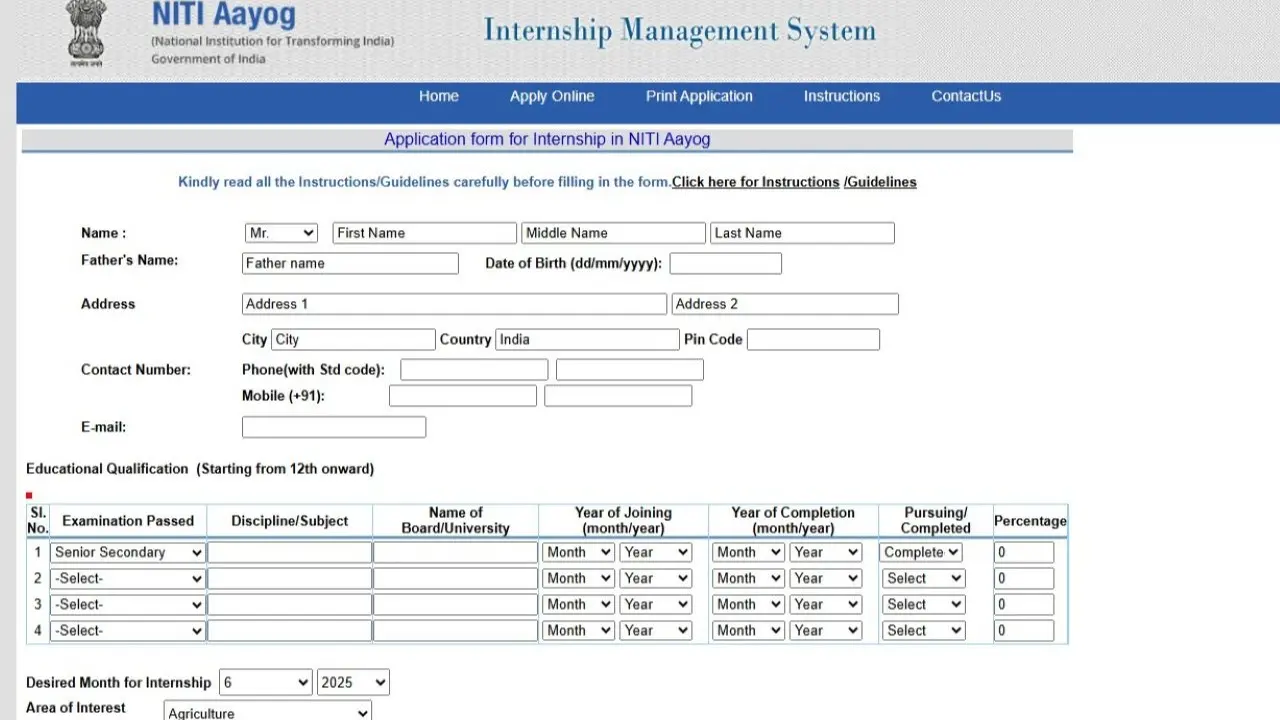Click row 1 Percentage field
1280x720 pixels.
coord(1023,552)
